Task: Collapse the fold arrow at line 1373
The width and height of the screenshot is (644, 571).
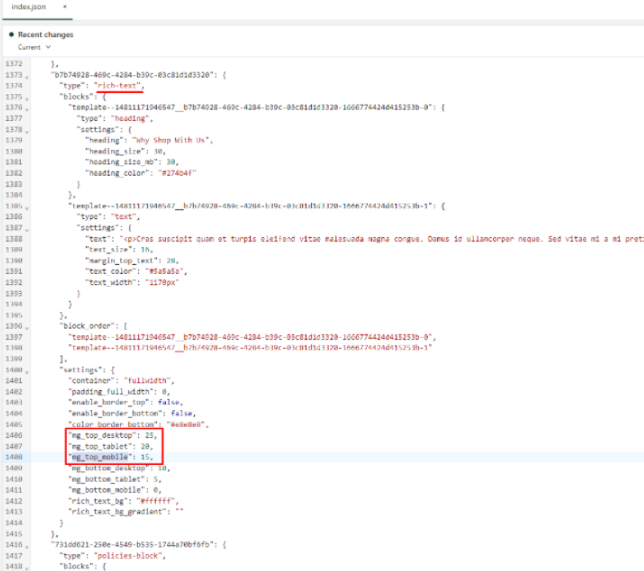Action: tap(27, 77)
